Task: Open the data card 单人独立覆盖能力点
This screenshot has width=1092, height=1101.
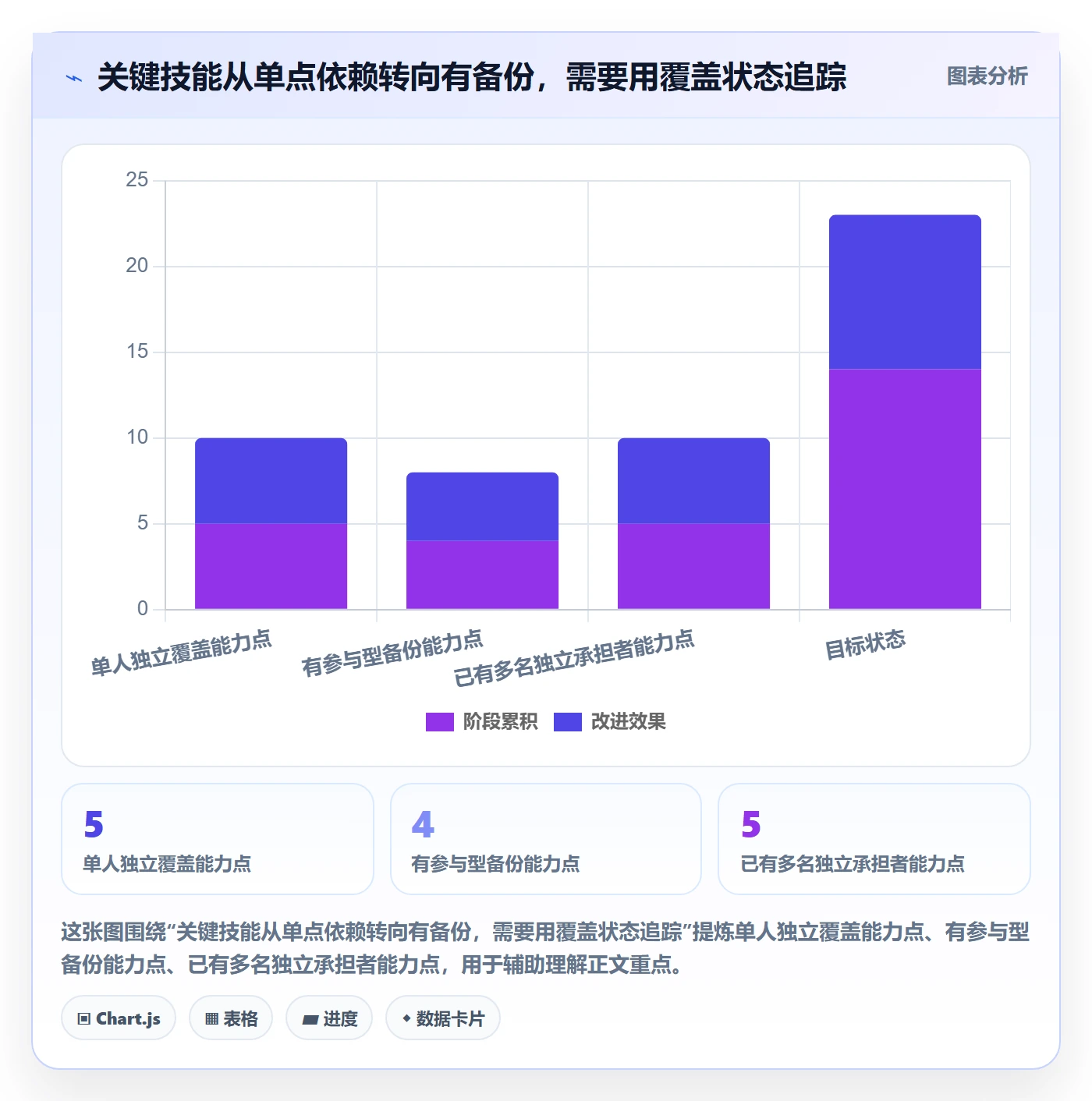Action: (218, 839)
